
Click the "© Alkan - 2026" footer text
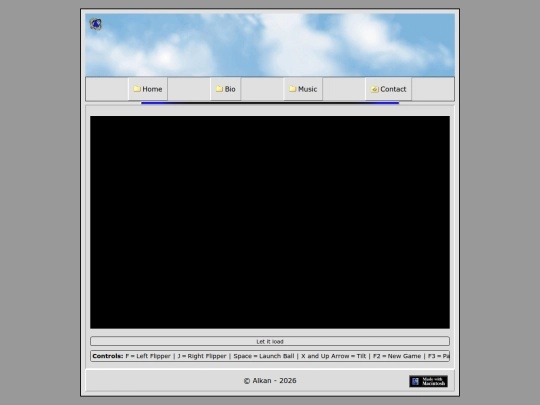270,381
